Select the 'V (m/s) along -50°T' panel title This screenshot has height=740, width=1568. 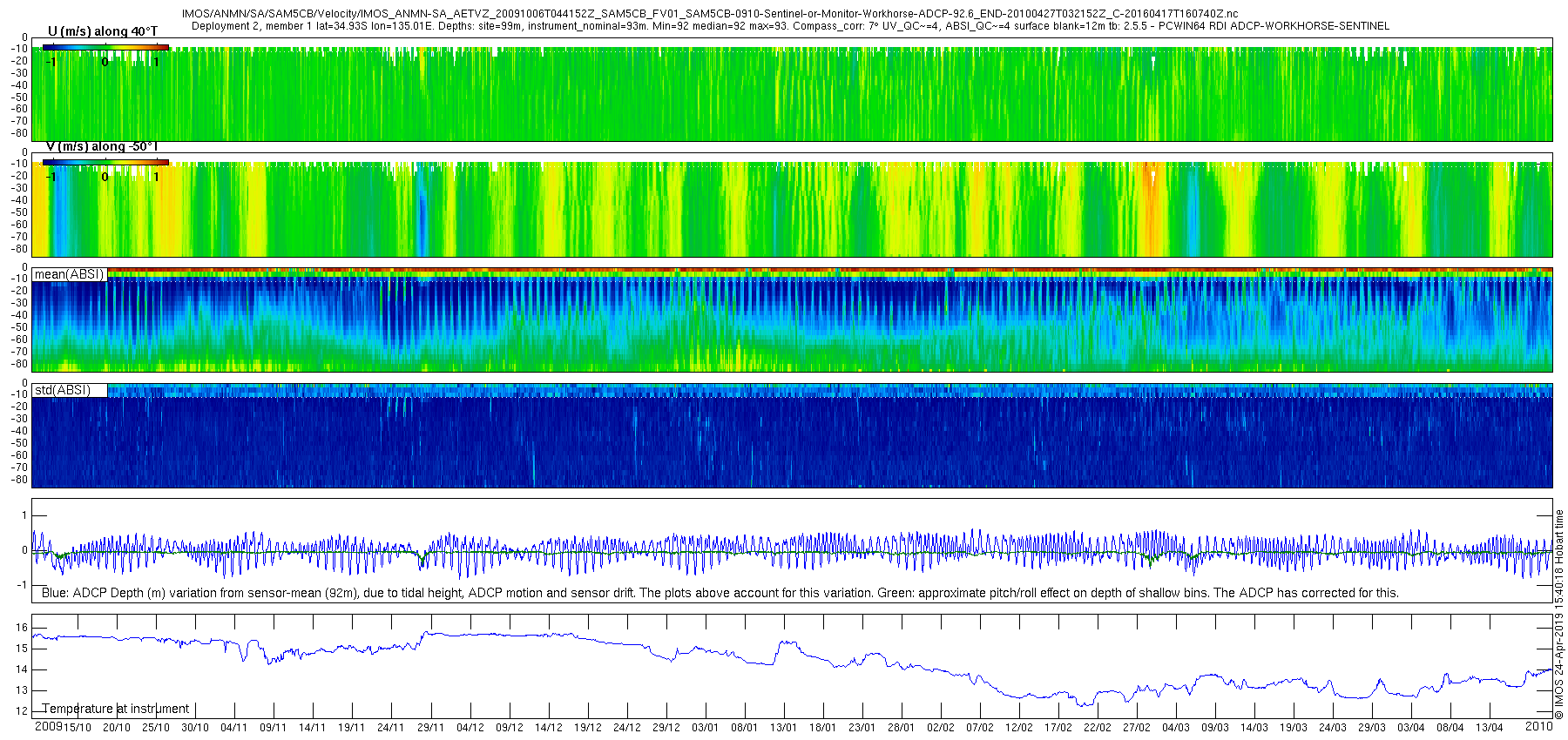click(102, 146)
